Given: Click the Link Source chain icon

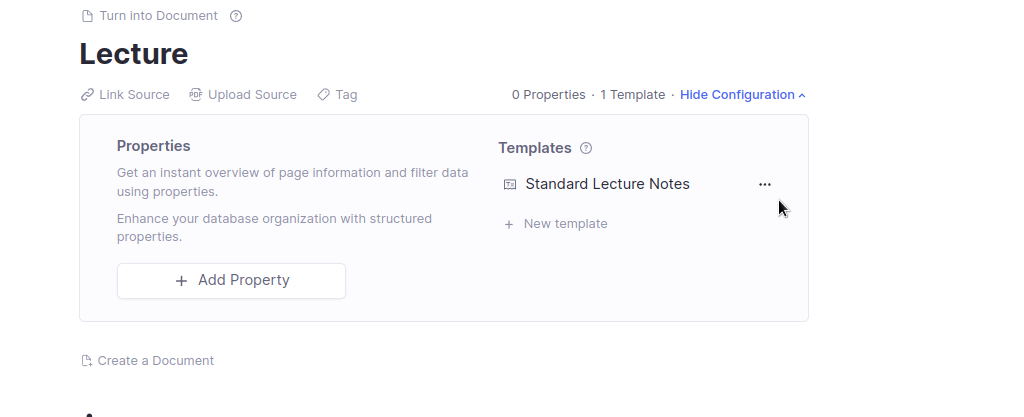Looking at the screenshot, I should (87, 95).
